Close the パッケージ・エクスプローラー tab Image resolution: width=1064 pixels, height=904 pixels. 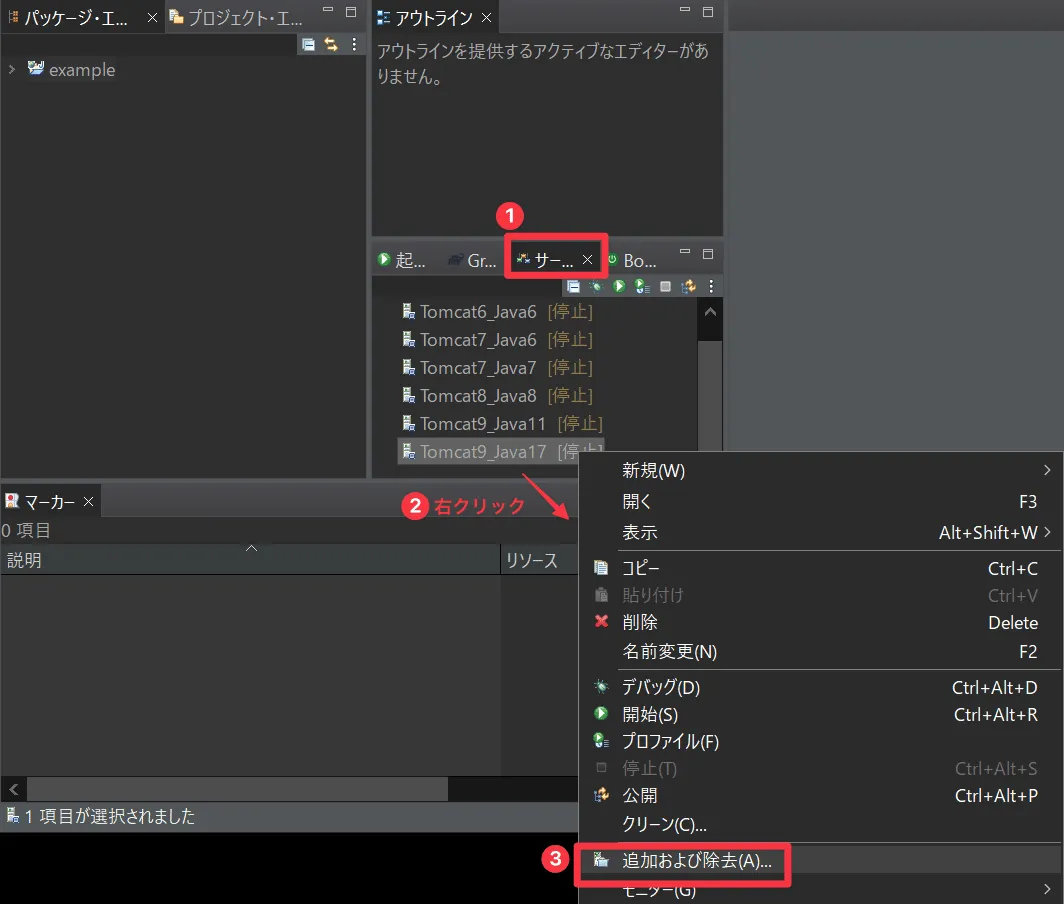pyautogui.click(x=152, y=18)
